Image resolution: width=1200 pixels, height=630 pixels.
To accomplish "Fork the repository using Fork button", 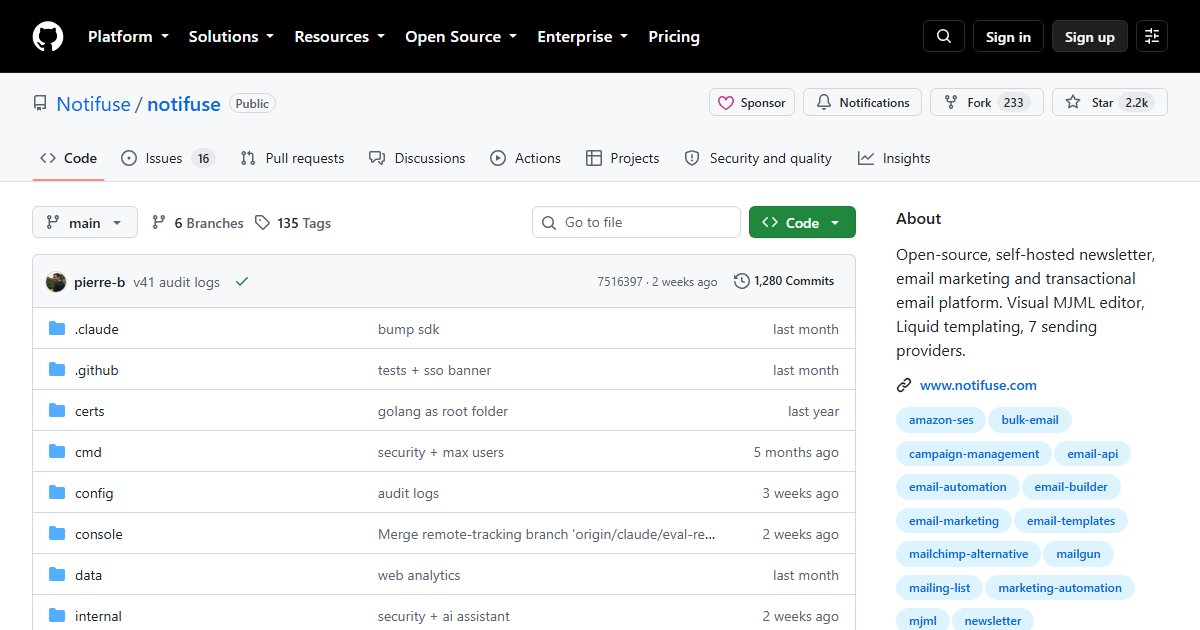I will pos(987,102).
